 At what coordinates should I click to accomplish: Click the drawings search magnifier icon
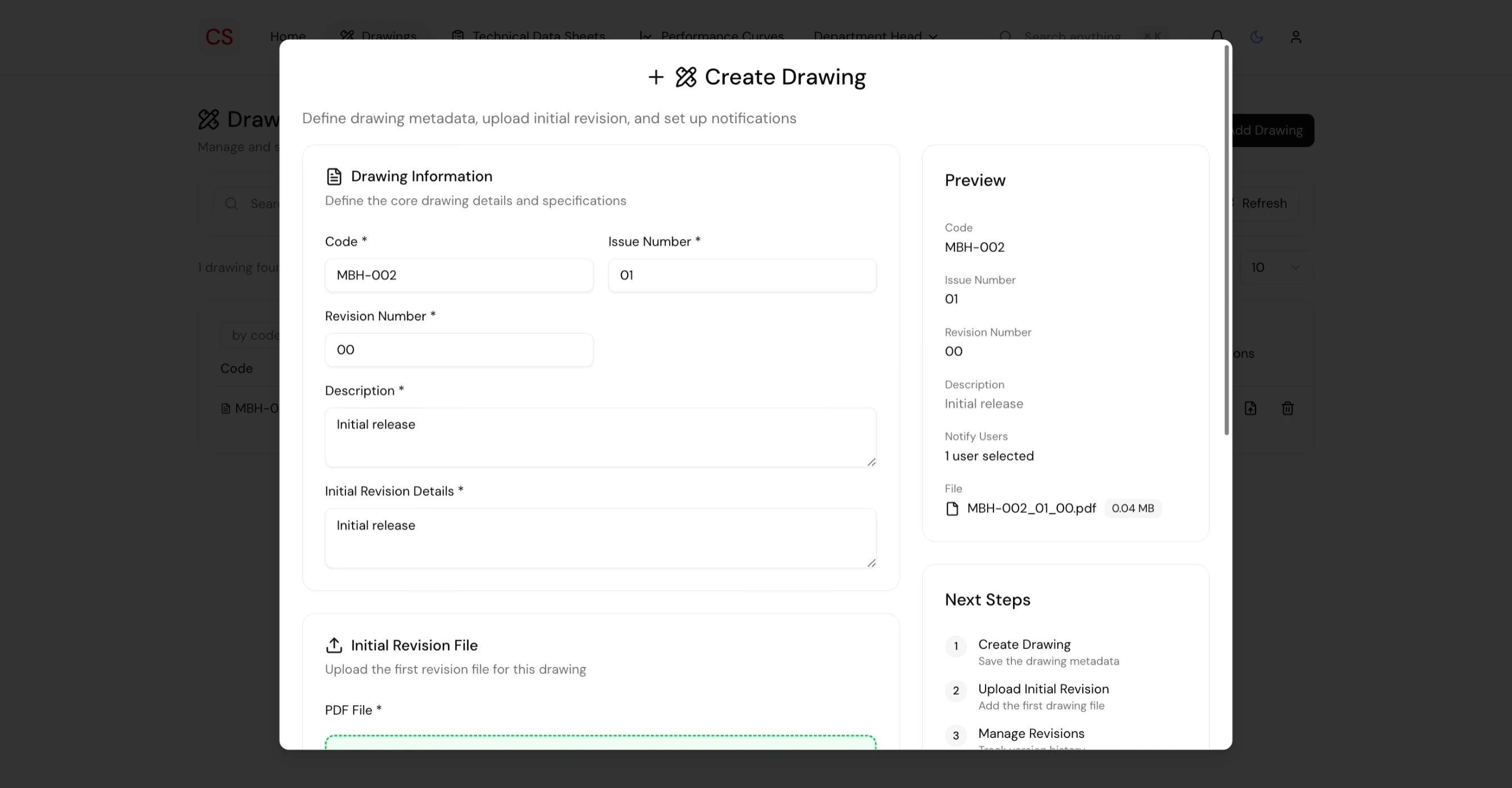click(x=231, y=203)
